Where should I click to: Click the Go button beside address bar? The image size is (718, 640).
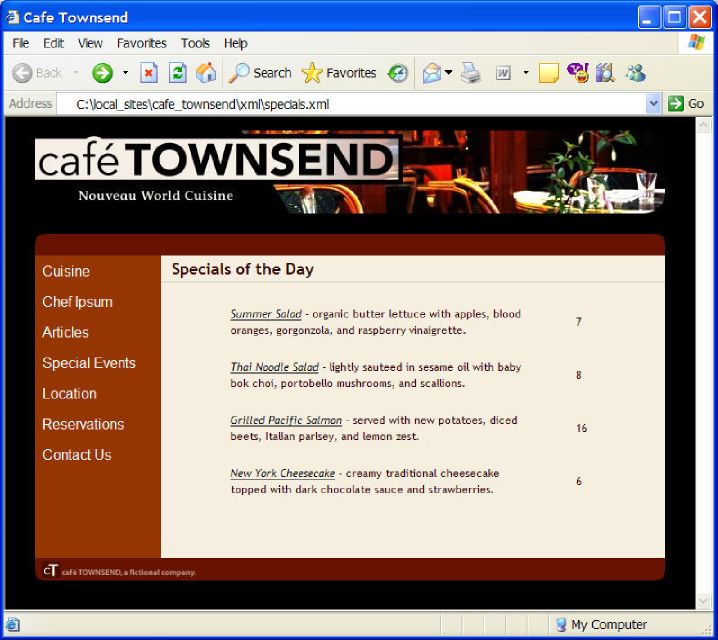pyautogui.click(x=686, y=104)
